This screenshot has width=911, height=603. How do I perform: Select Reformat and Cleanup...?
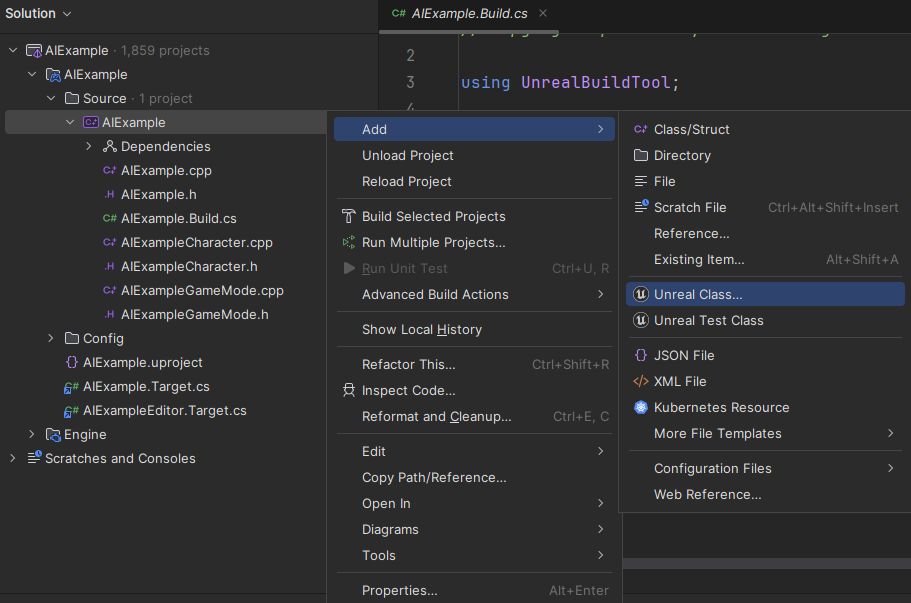pos(474,417)
